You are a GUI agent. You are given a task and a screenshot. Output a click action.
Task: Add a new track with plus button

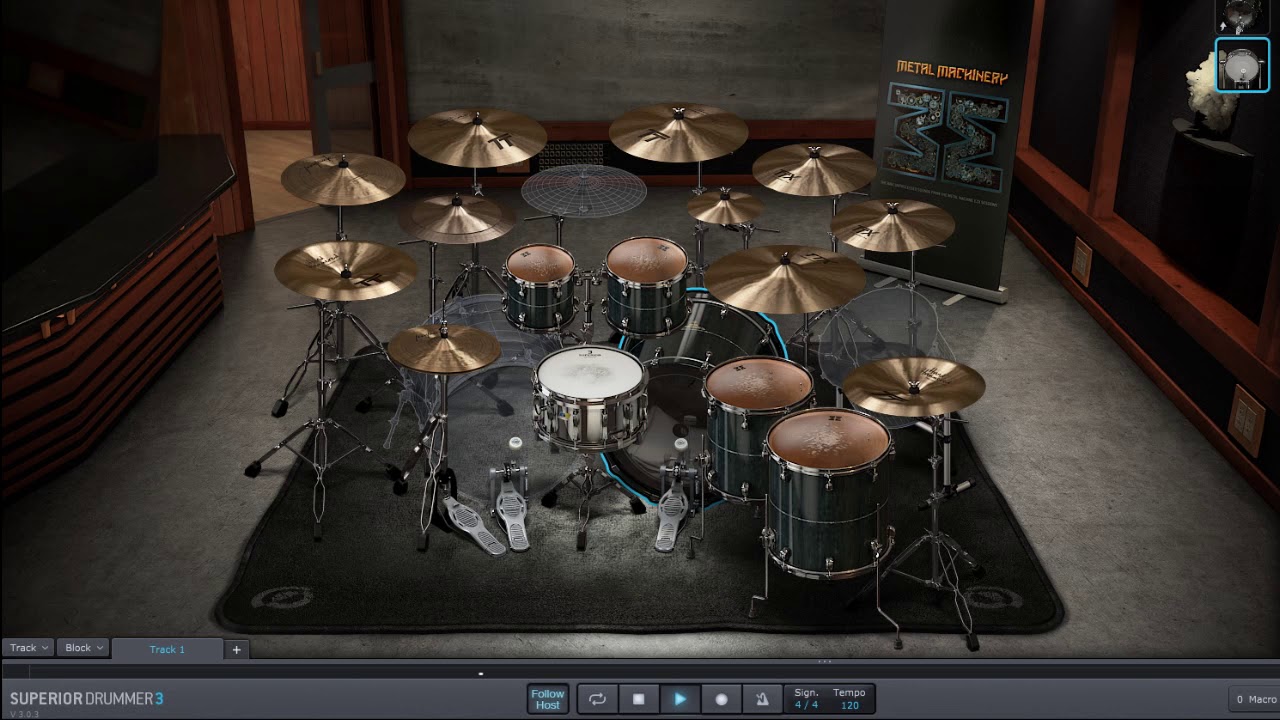tap(237, 649)
